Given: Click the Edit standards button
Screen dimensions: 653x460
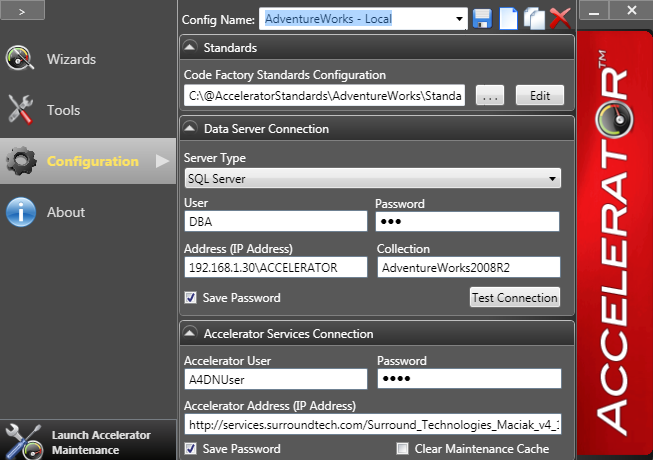Looking at the screenshot, I should coord(540,96).
